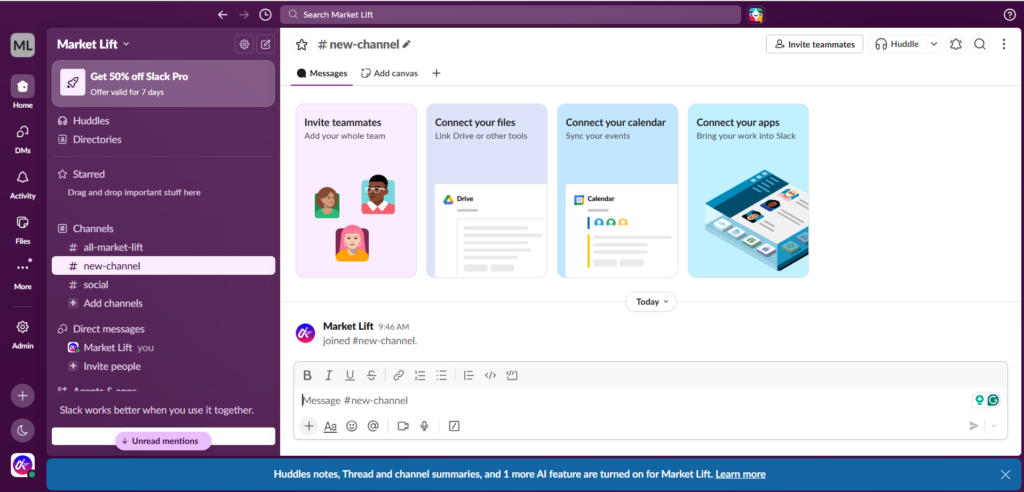Image resolution: width=1024 pixels, height=492 pixels.
Task: Edit channel name pencil icon
Action: pyautogui.click(x=407, y=44)
